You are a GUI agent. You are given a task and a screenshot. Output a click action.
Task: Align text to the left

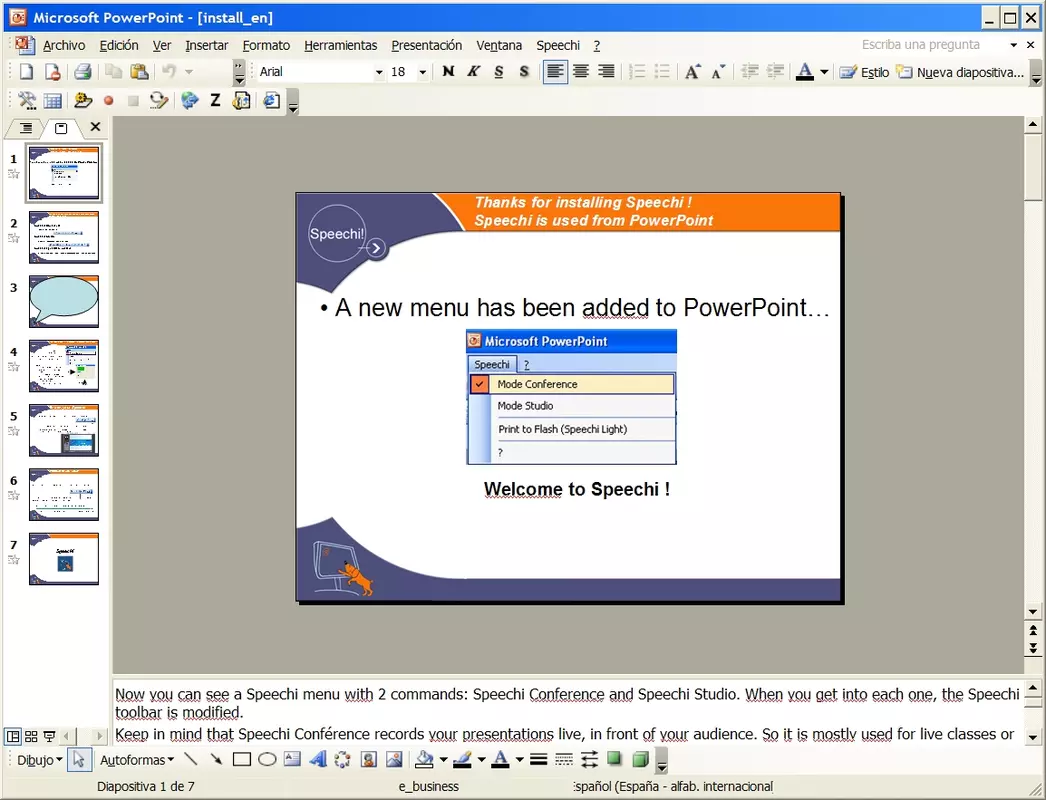click(555, 72)
